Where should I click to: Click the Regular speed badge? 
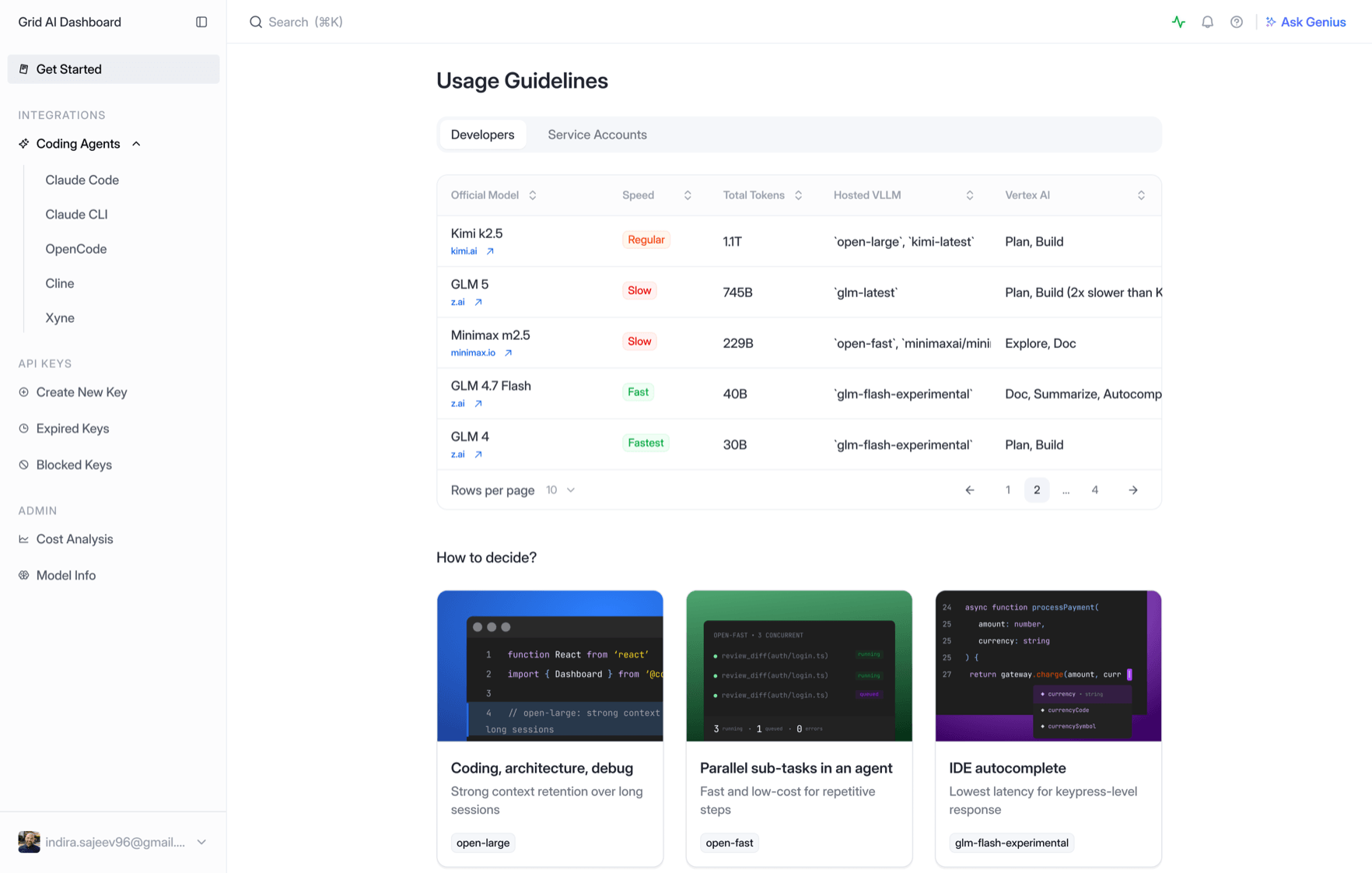point(646,240)
